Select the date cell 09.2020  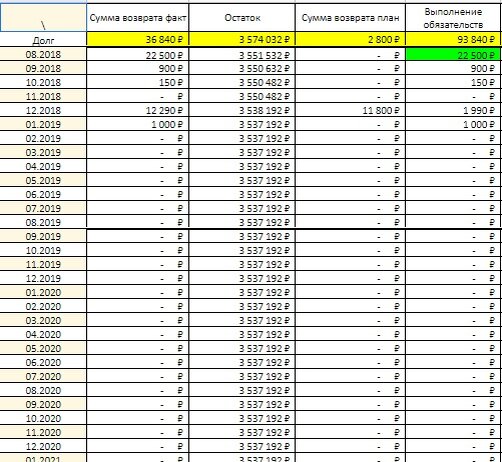pyautogui.click(x=43, y=404)
